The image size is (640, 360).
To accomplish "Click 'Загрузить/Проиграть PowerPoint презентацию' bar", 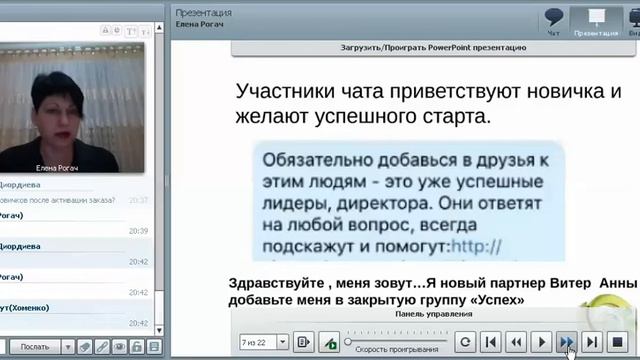I will pyautogui.click(x=433, y=48).
